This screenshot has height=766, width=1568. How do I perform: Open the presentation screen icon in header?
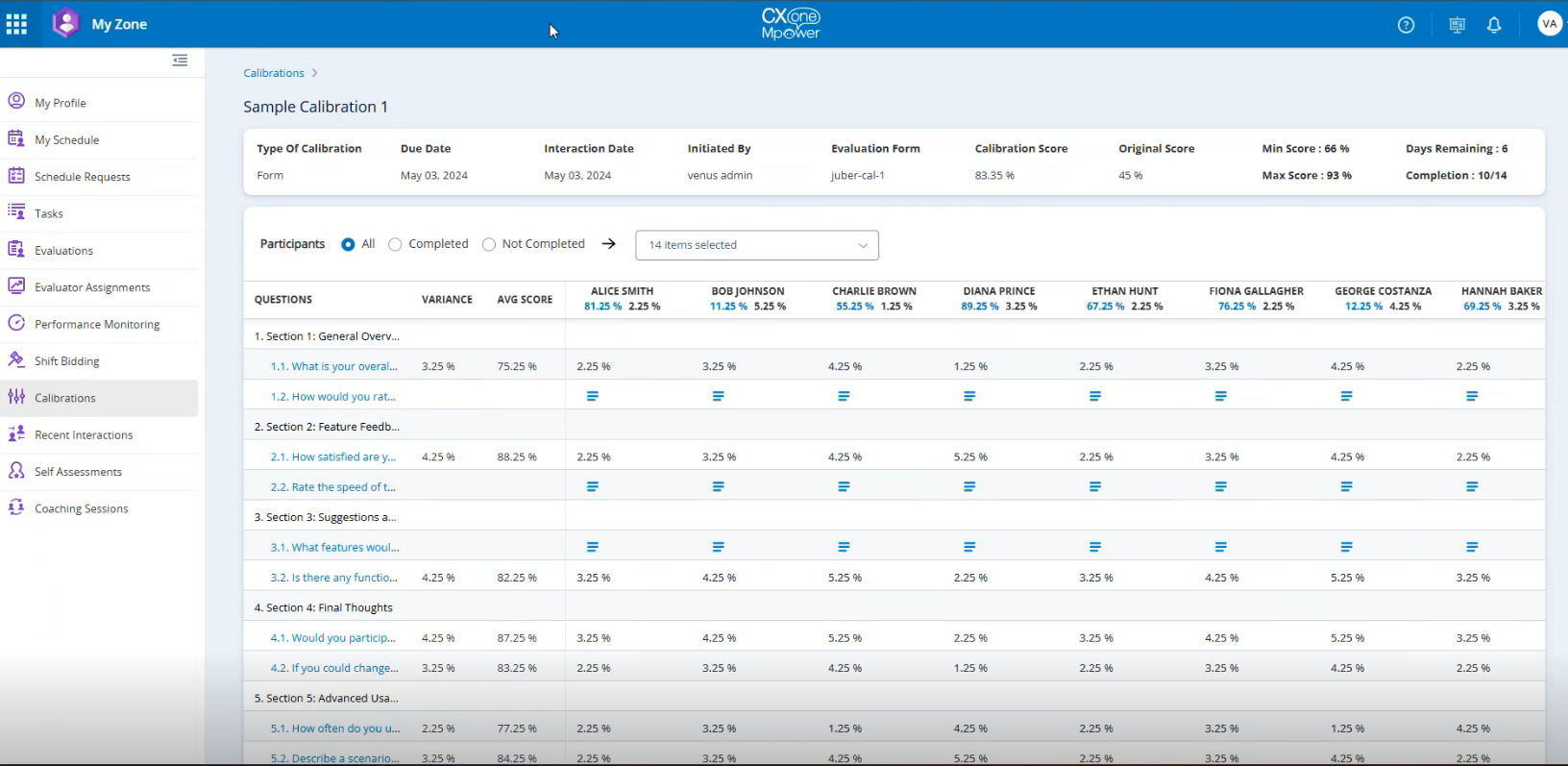coord(1457,25)
